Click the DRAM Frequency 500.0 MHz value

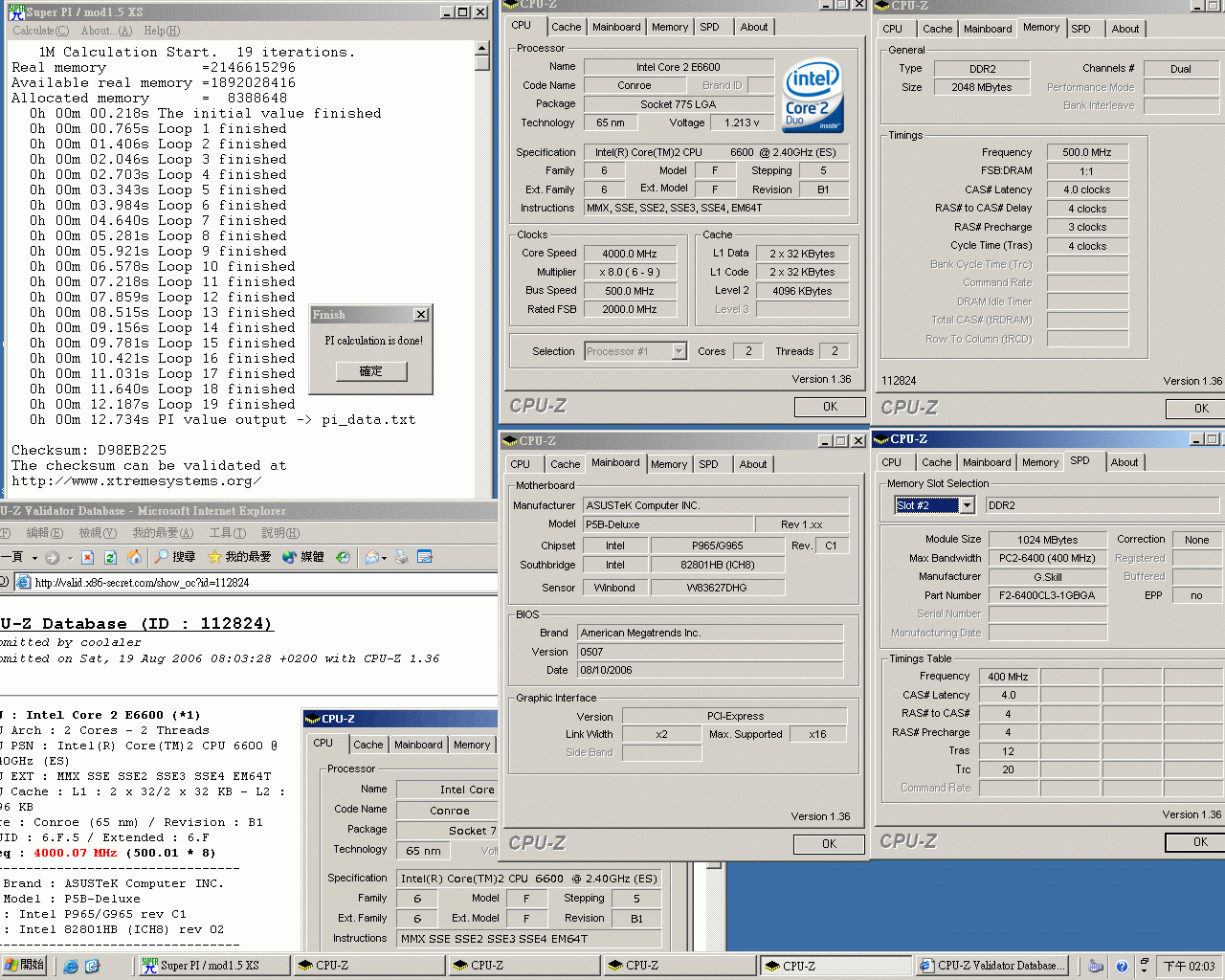point(1087,152)
